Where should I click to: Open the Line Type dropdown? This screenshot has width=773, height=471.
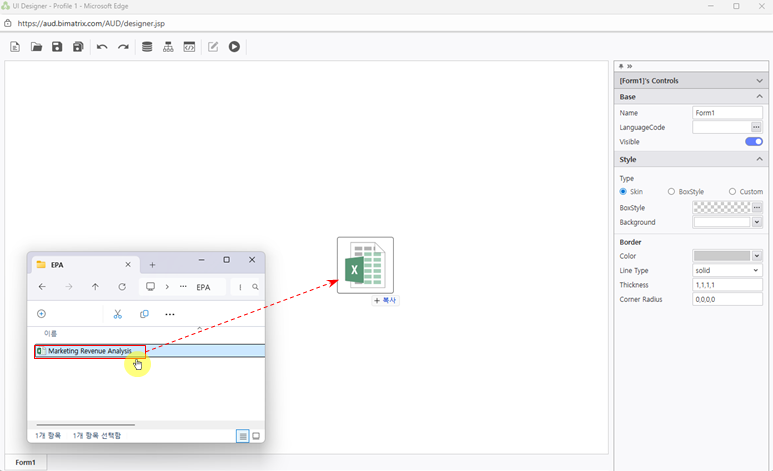coord(727,270)
